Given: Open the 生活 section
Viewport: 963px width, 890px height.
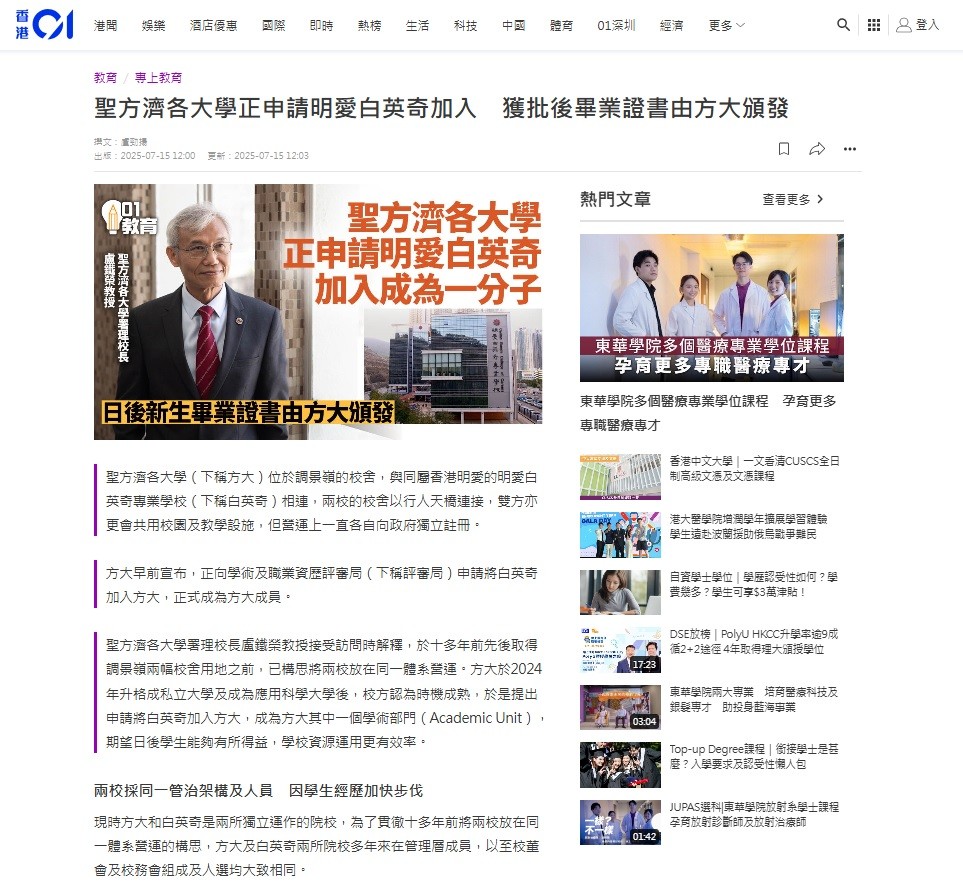Looking at the screenshot, I should click(417, 25).
